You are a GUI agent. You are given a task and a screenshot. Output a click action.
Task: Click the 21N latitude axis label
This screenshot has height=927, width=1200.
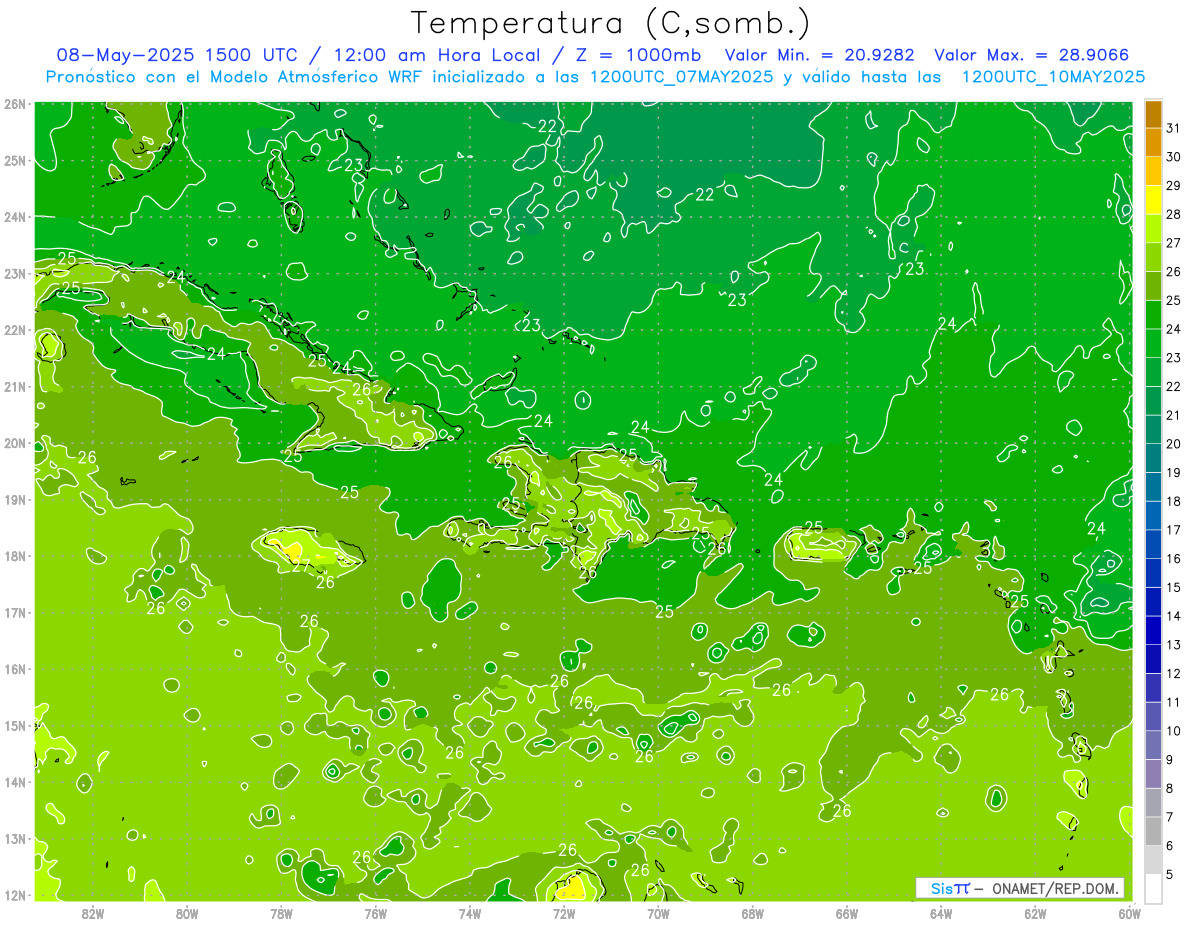[15, 387]
